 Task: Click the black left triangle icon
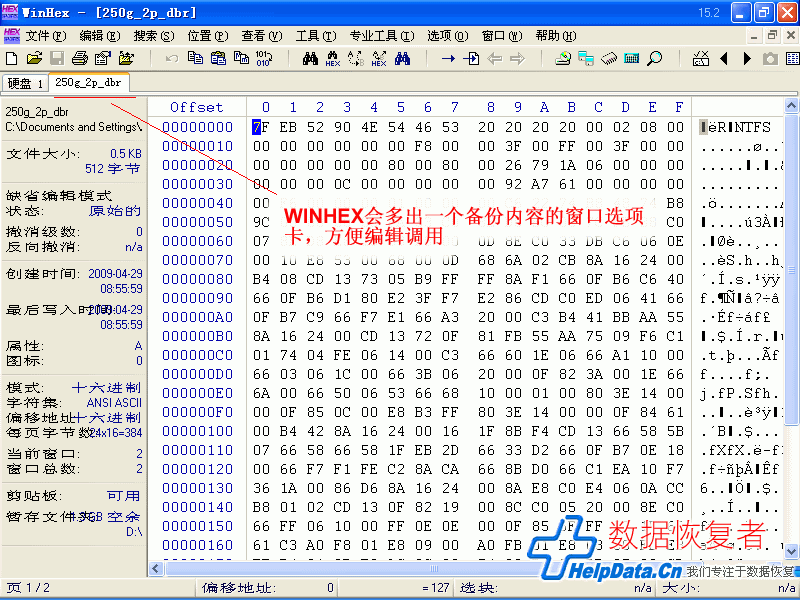pyautogui.click(x=723, y=59)
